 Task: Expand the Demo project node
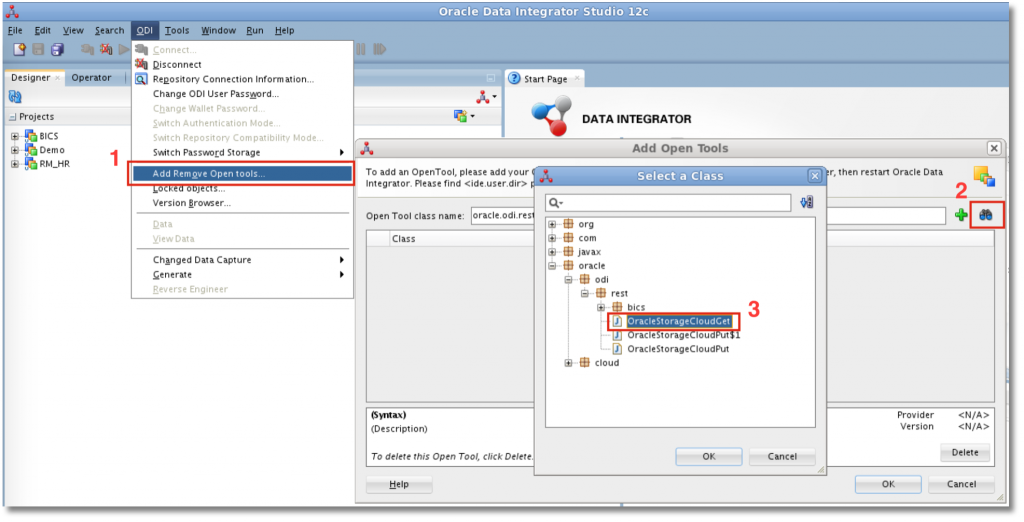coord(14,150)
